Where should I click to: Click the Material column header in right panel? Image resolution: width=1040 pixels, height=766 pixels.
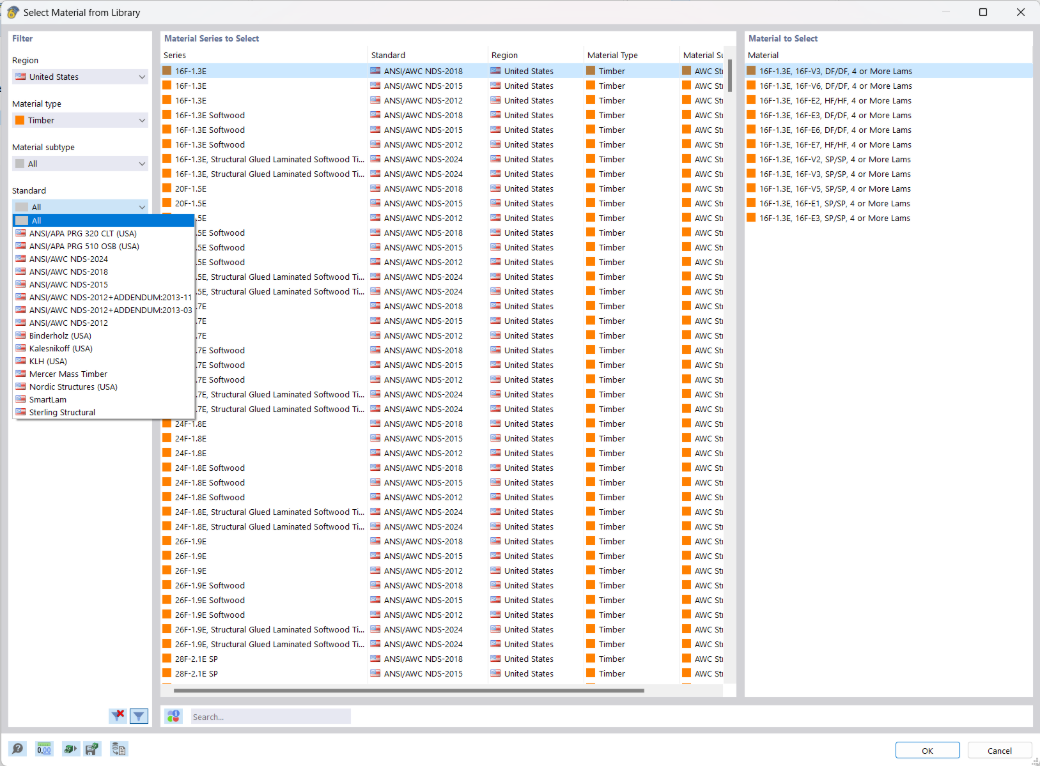pyautogui.click(x=889, y=55)
